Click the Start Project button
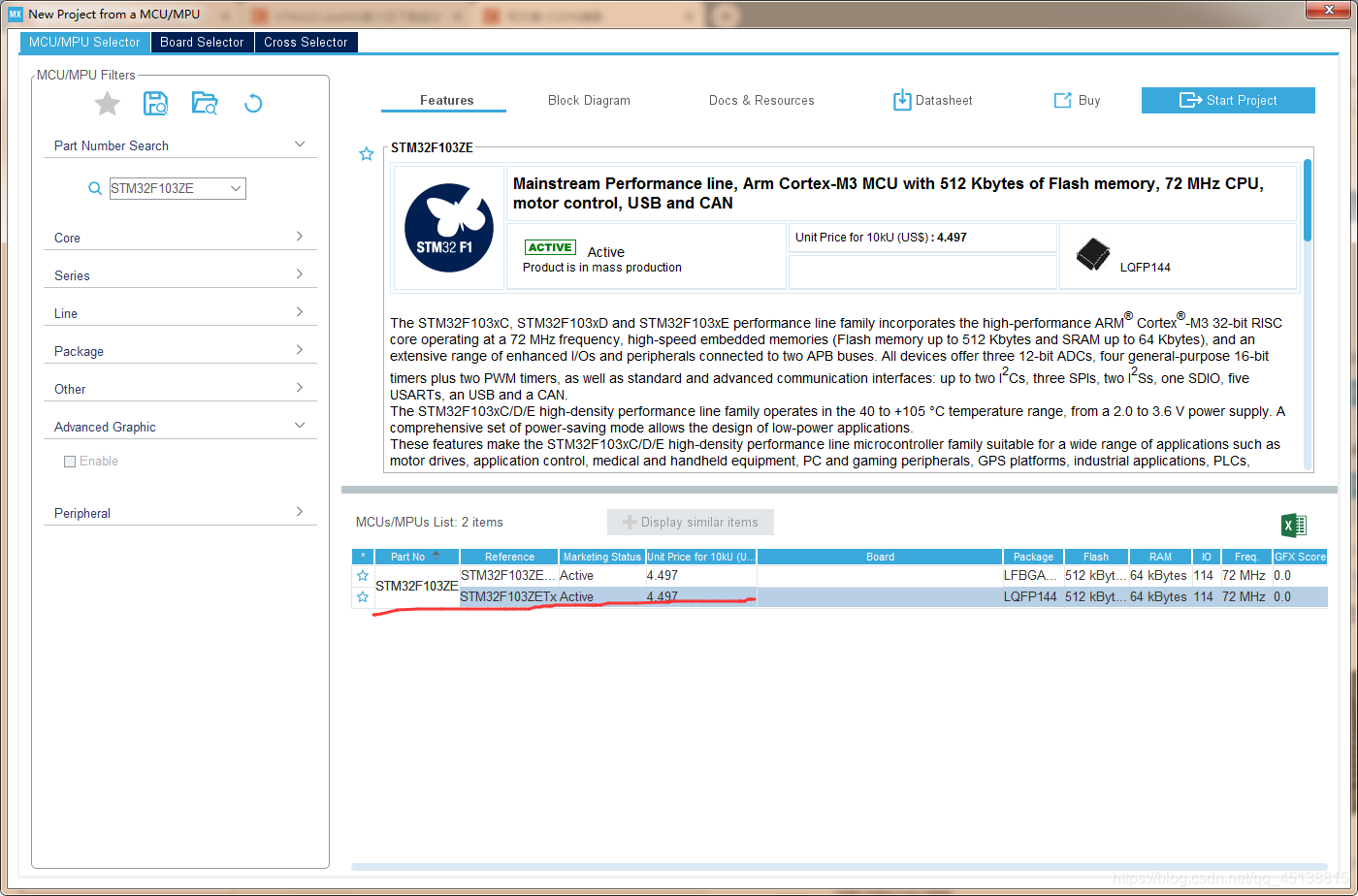This screenshot has height=896, width=1358. pos(1228,100)
